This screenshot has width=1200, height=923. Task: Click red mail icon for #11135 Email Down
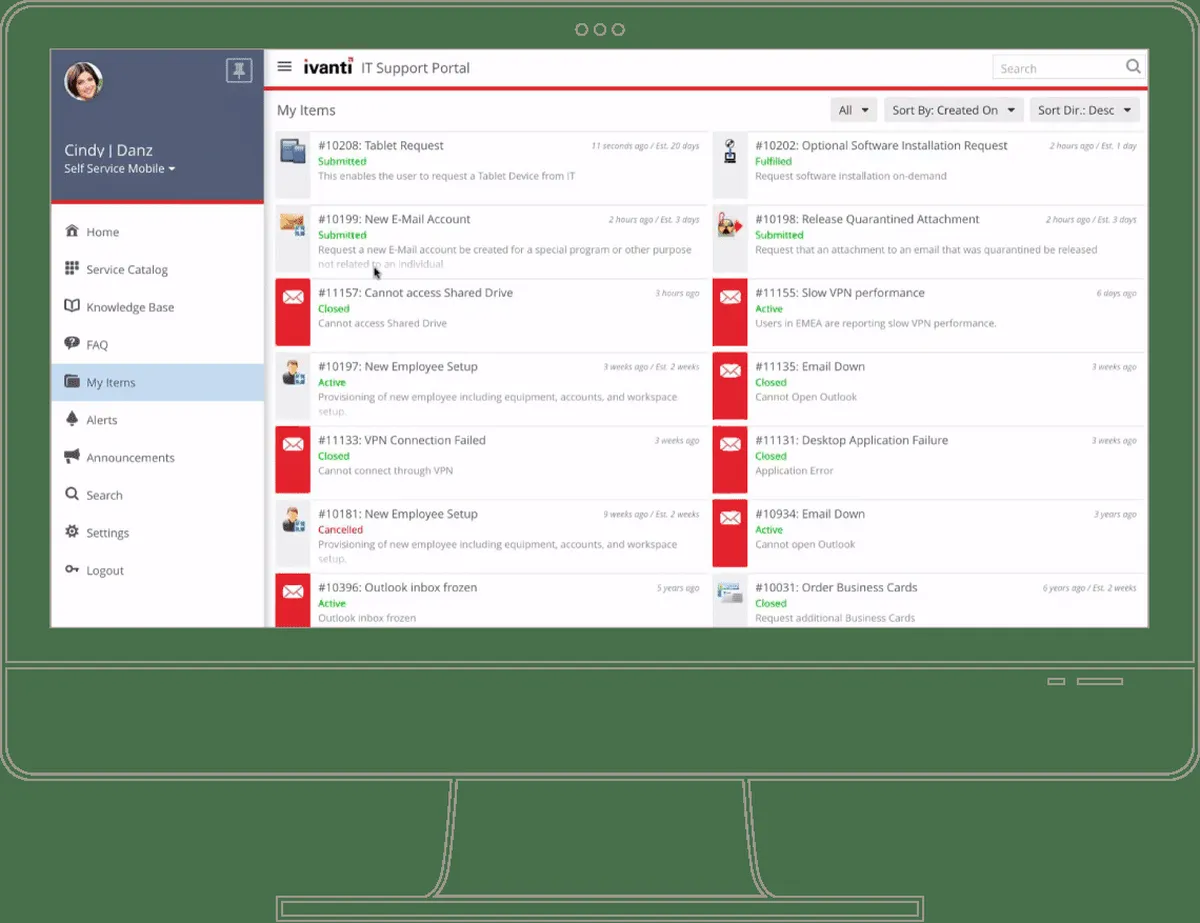point(730,371)
